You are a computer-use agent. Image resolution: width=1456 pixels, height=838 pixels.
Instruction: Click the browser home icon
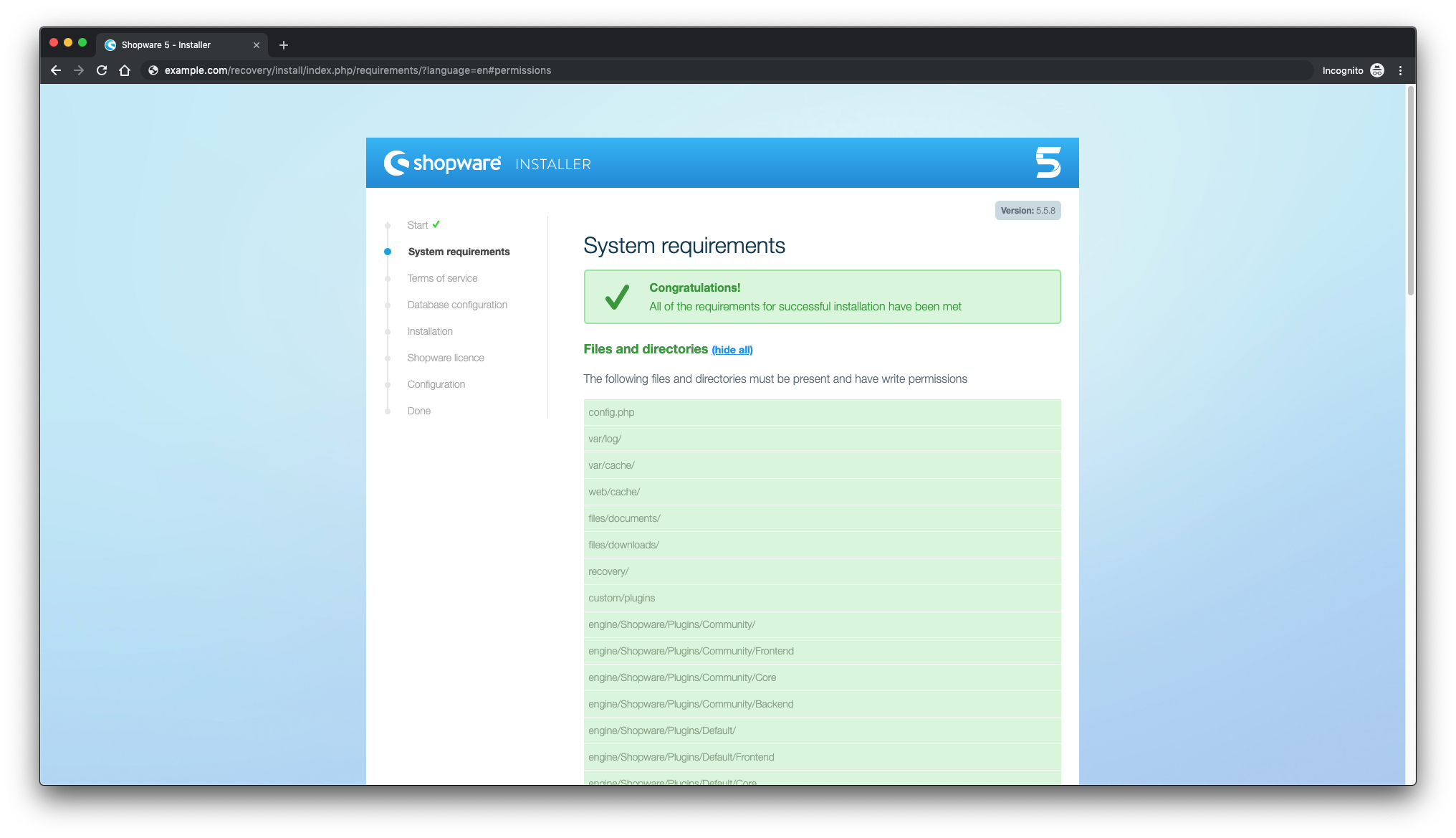point(125,70)
